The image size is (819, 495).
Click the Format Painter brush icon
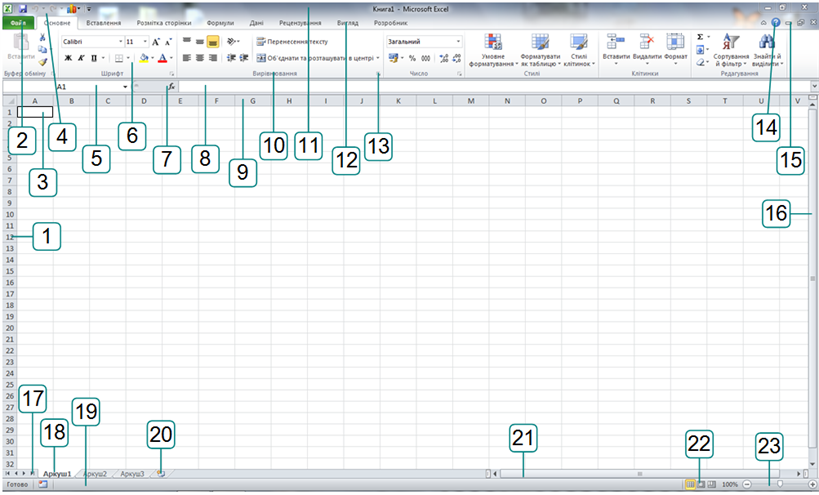click(x=43, y=62)
